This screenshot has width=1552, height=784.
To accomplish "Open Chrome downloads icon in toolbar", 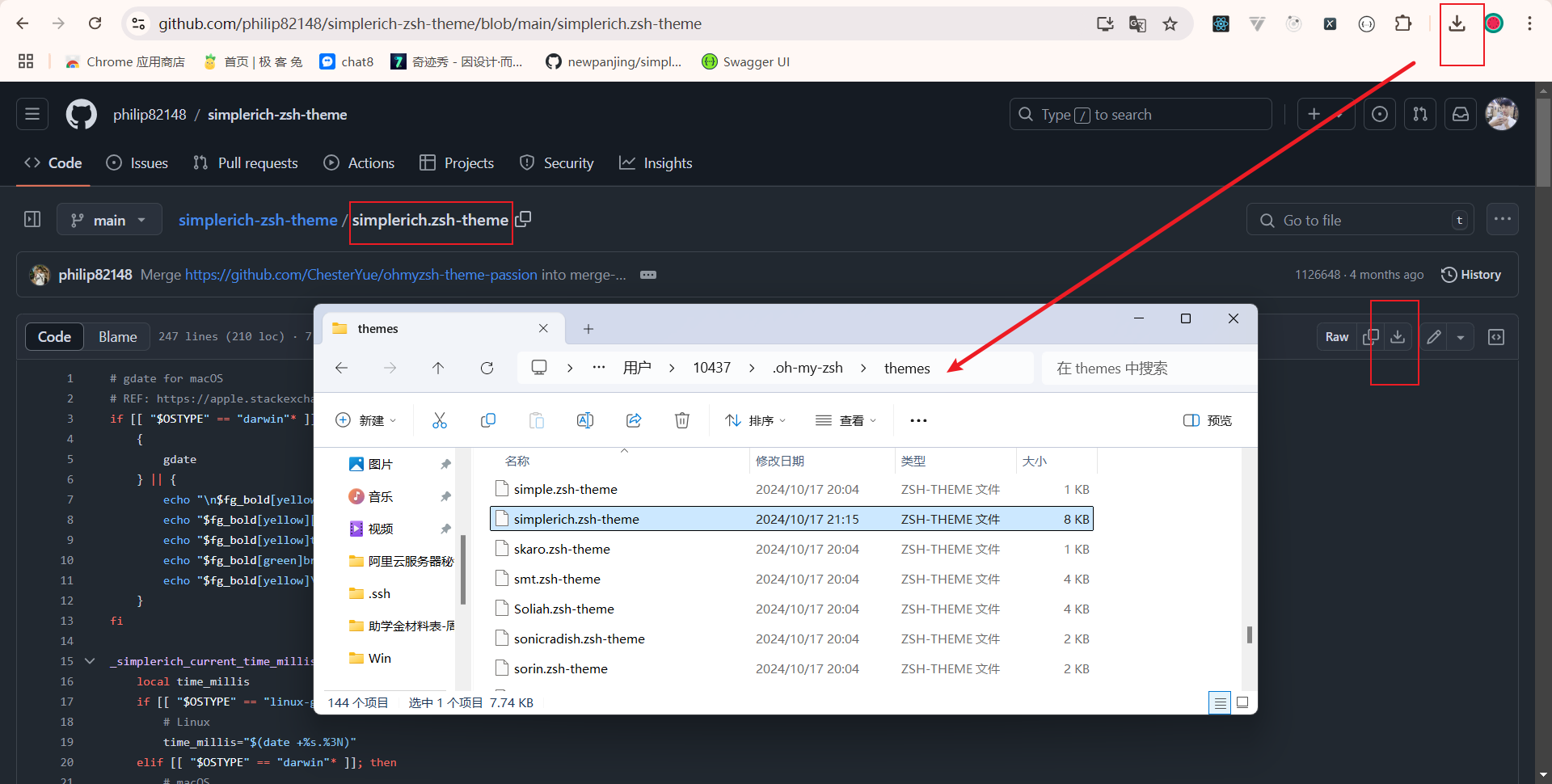I will (1457, 23).
